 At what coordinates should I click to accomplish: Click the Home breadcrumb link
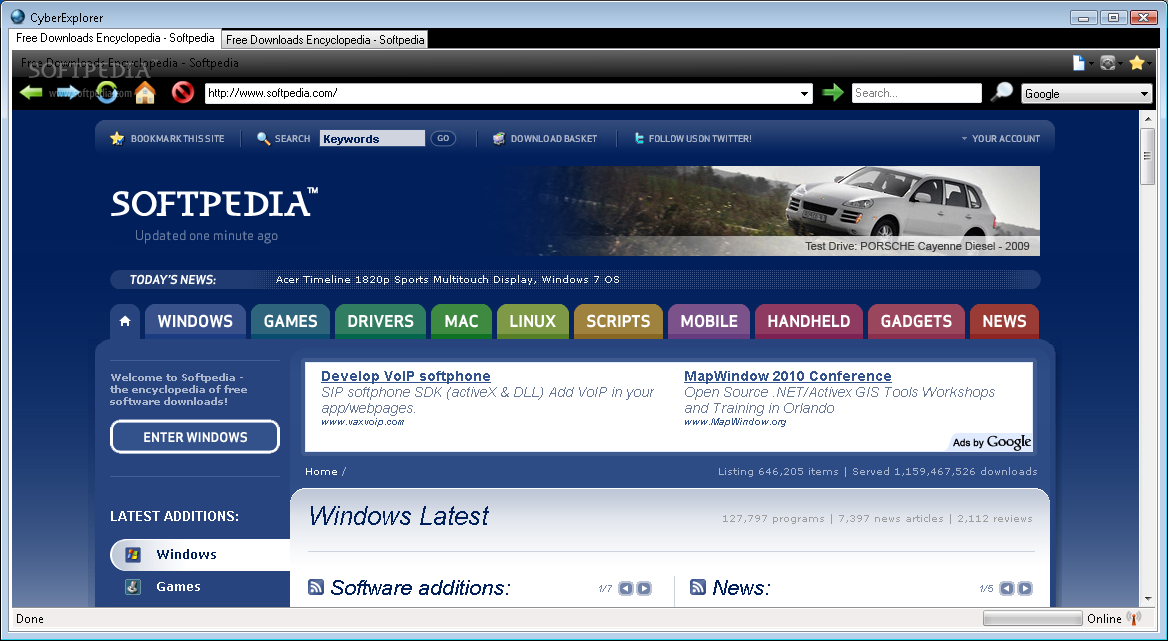(x=321, y=471)
